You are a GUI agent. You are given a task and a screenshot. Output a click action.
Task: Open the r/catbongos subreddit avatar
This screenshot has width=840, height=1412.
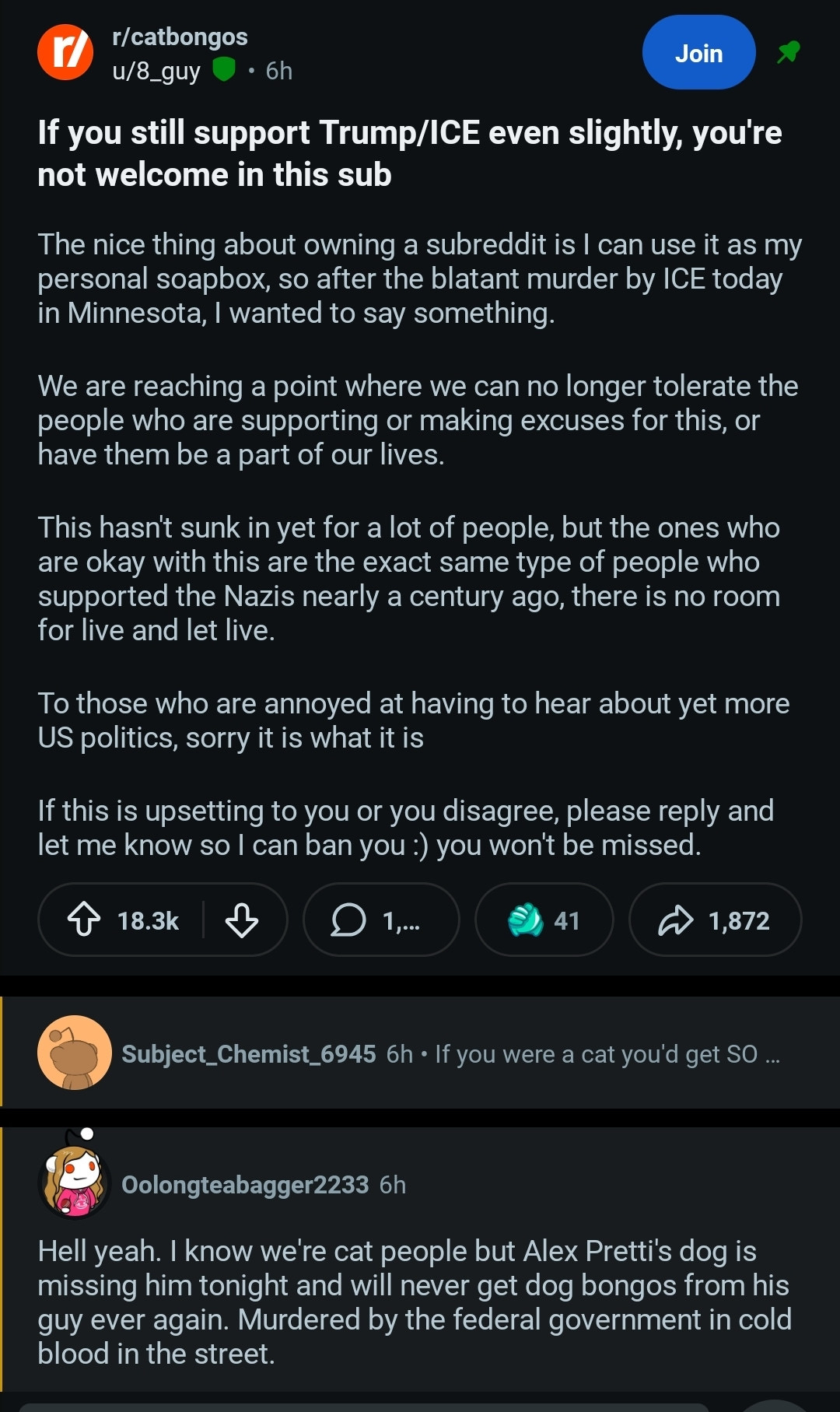pos(65,52)
